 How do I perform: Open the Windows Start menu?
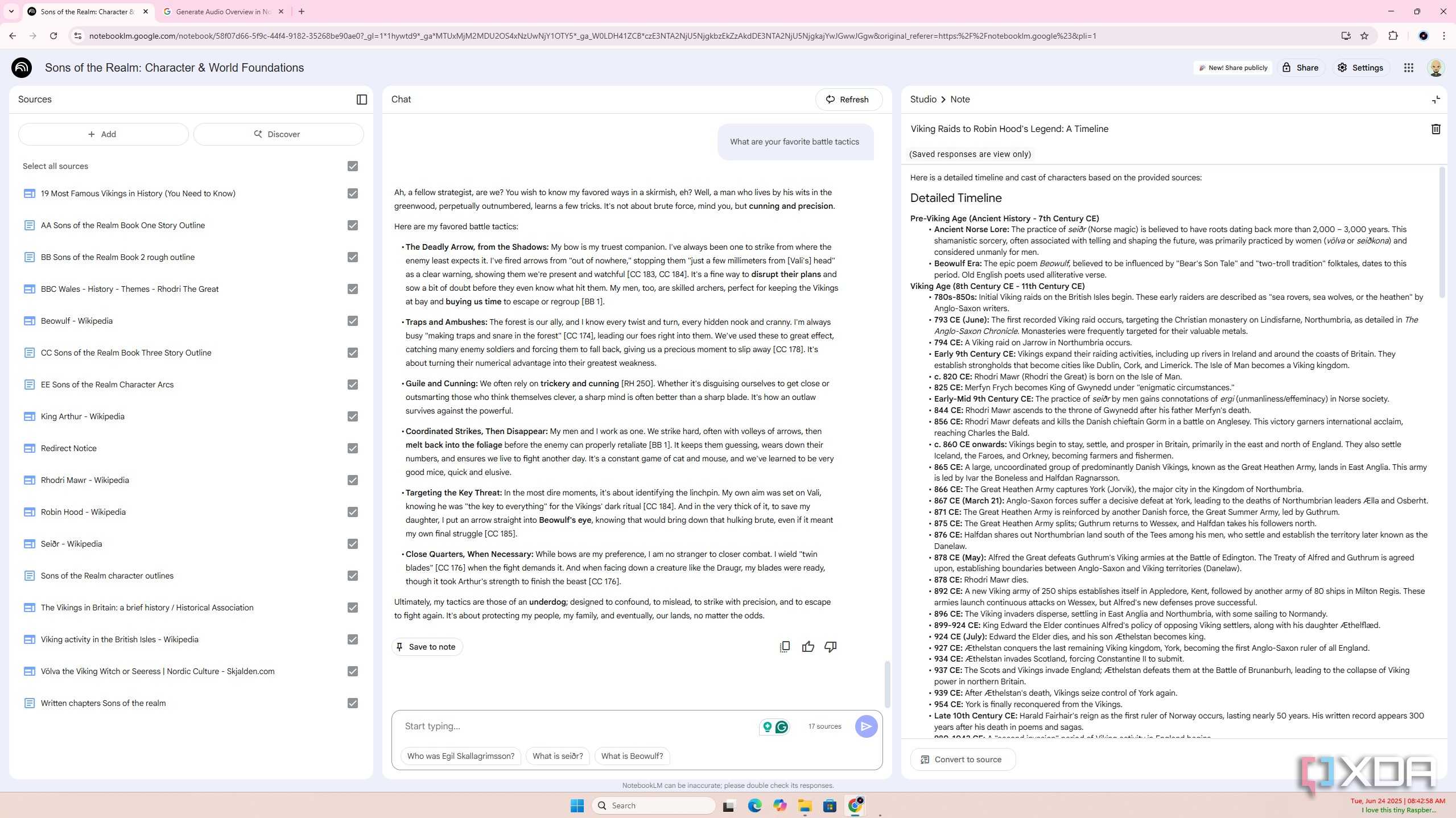(577, 805)
